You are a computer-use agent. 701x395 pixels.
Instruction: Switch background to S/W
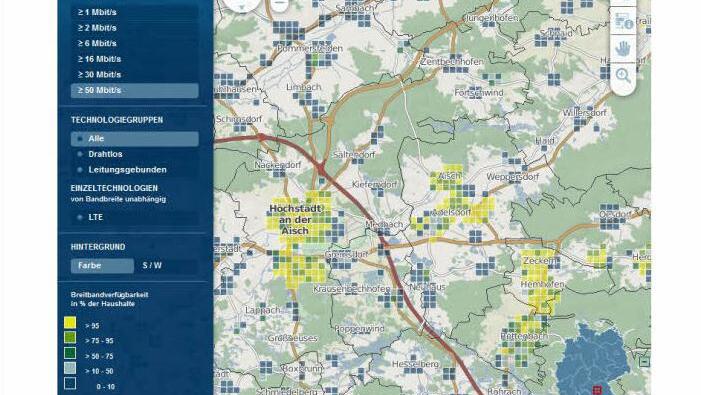[152, 265]
